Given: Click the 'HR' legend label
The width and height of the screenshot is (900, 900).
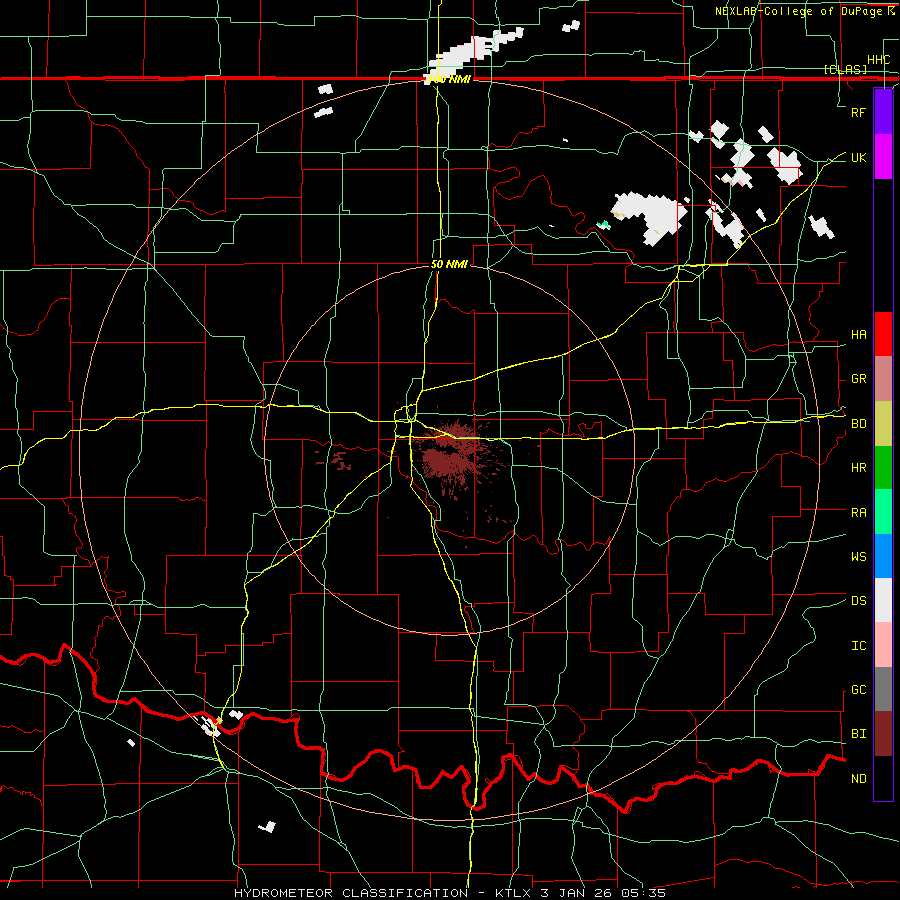Looking at the screenshot, I should click(x=858, y=468).
